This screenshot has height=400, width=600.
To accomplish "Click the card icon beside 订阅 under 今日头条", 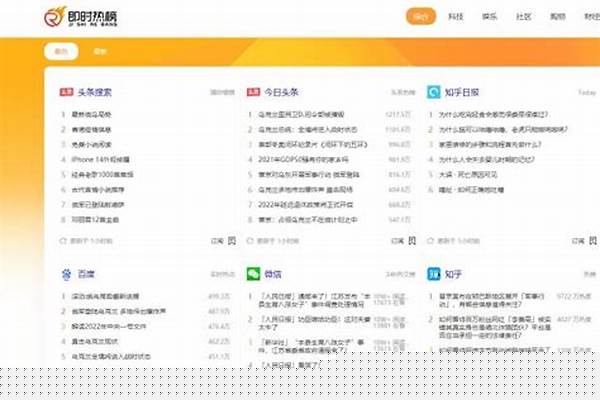I will (412, 241).
